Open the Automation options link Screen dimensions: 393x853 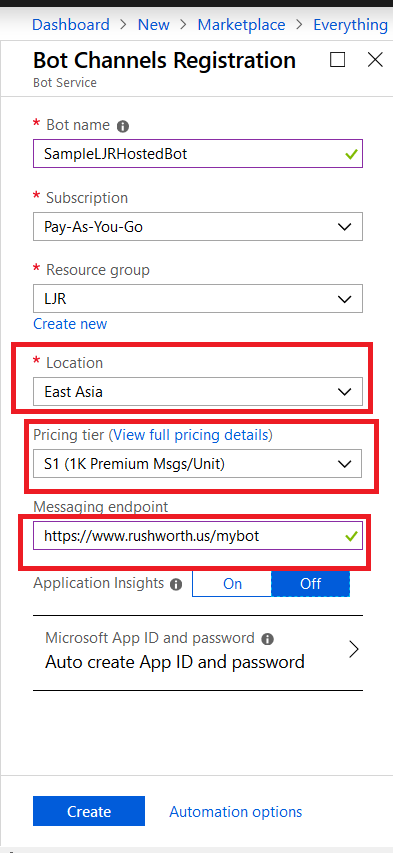[x=236, y=812]
